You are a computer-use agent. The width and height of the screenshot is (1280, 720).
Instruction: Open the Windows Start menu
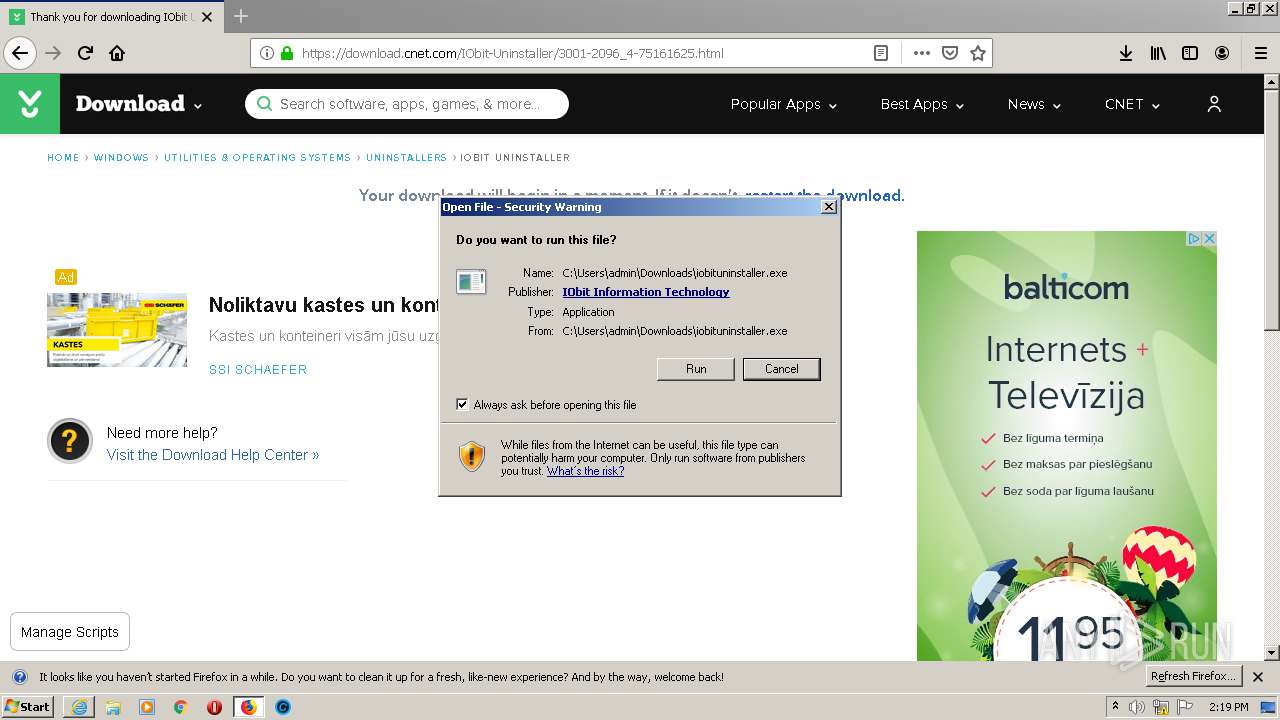tap(28, 707)
